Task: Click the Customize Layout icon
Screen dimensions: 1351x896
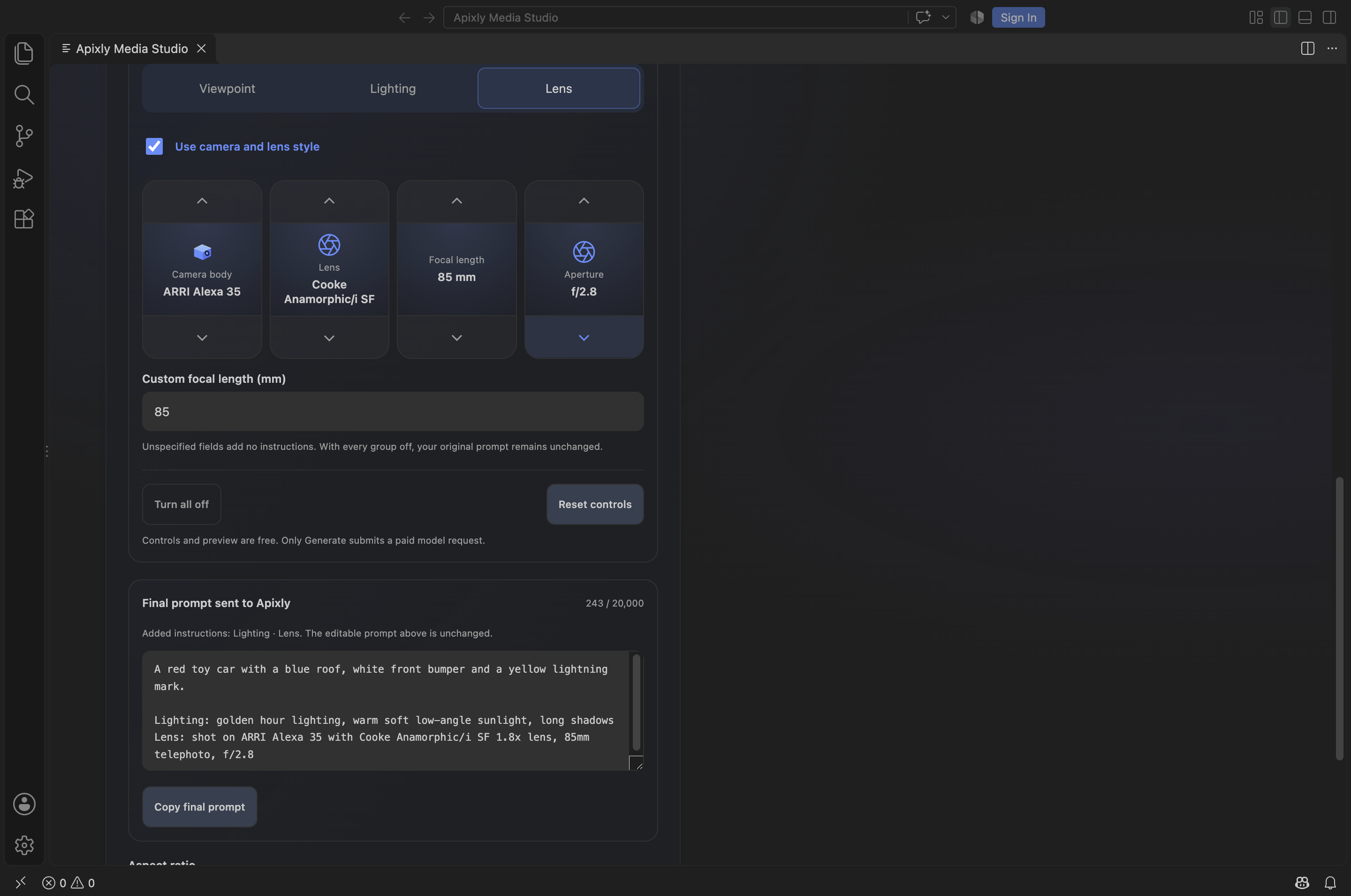Action: (x=1256, y=17)
